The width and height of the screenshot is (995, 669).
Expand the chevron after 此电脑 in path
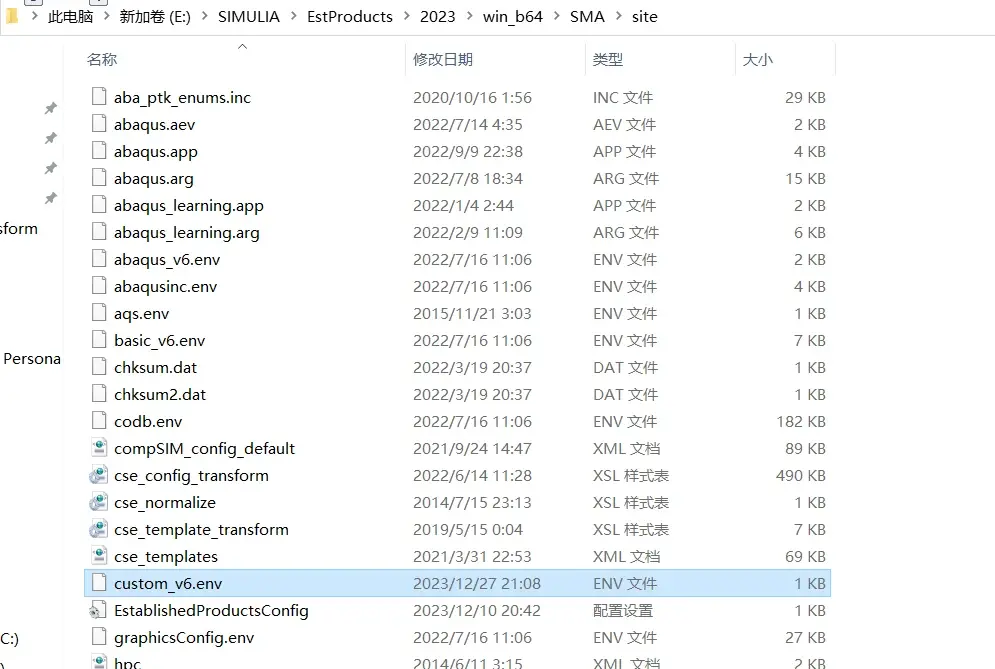[107, 17]
